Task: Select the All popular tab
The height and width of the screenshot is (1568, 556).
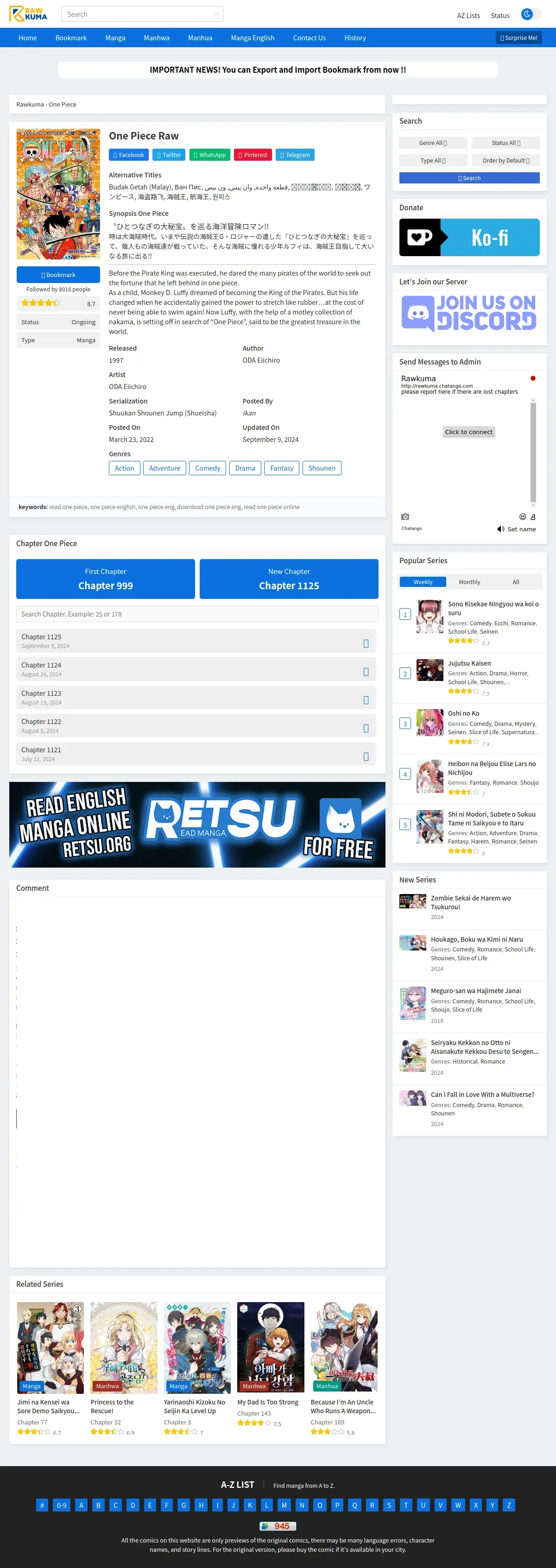Action: [x=516, y=582]
